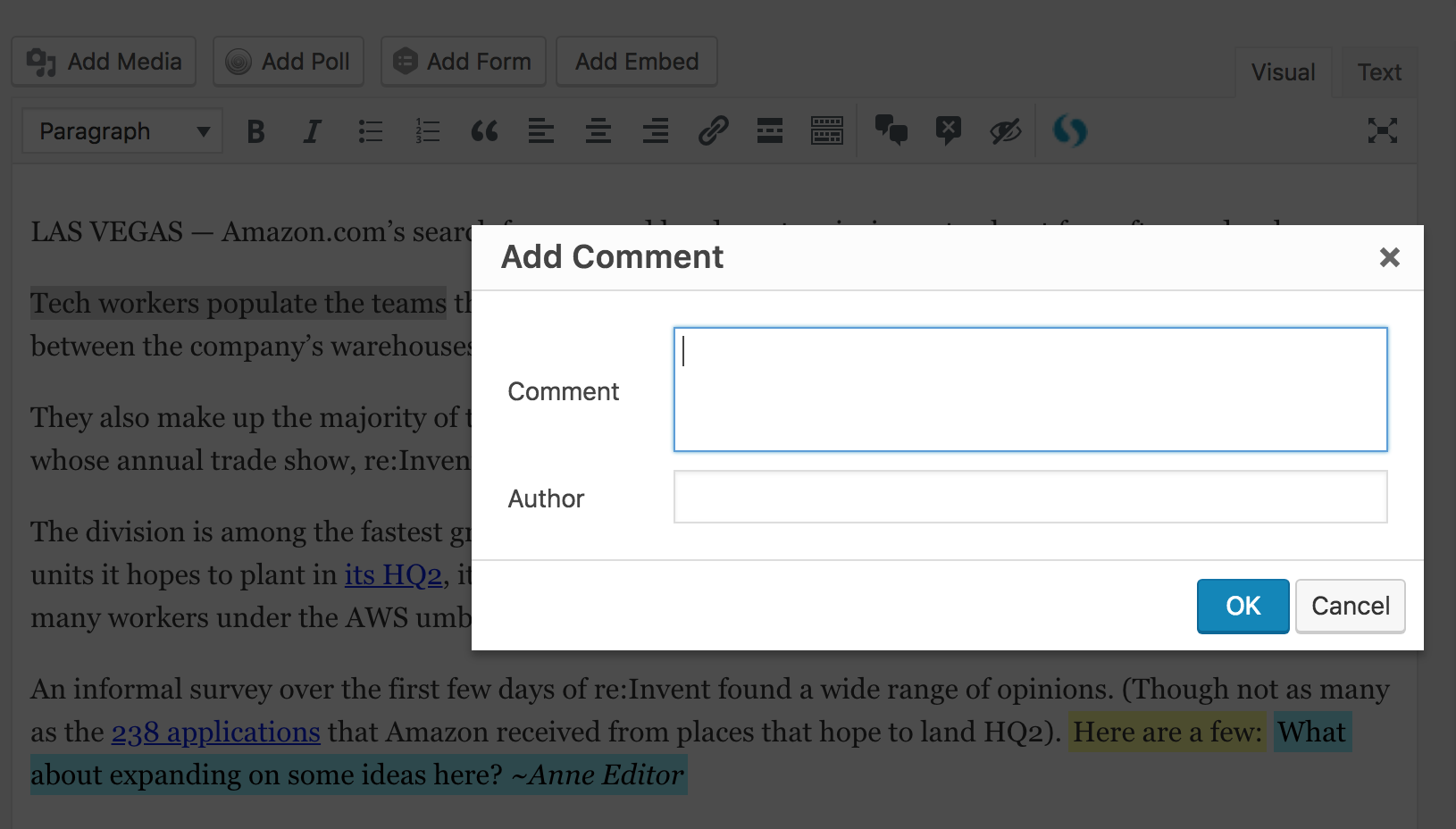Click into the Comment text area

point(1030,389)
